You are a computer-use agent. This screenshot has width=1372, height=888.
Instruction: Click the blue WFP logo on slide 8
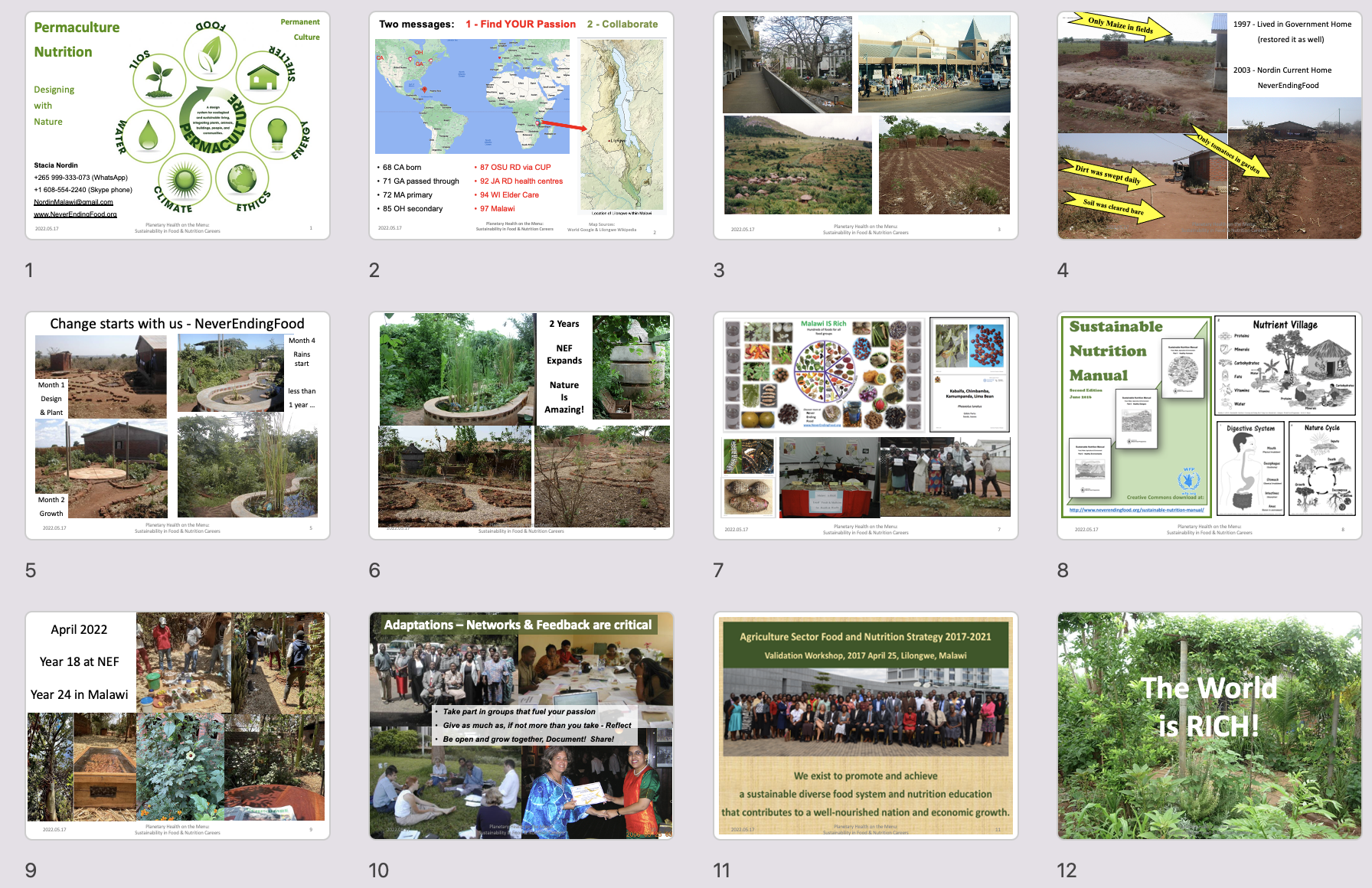tap(1188, 481)
